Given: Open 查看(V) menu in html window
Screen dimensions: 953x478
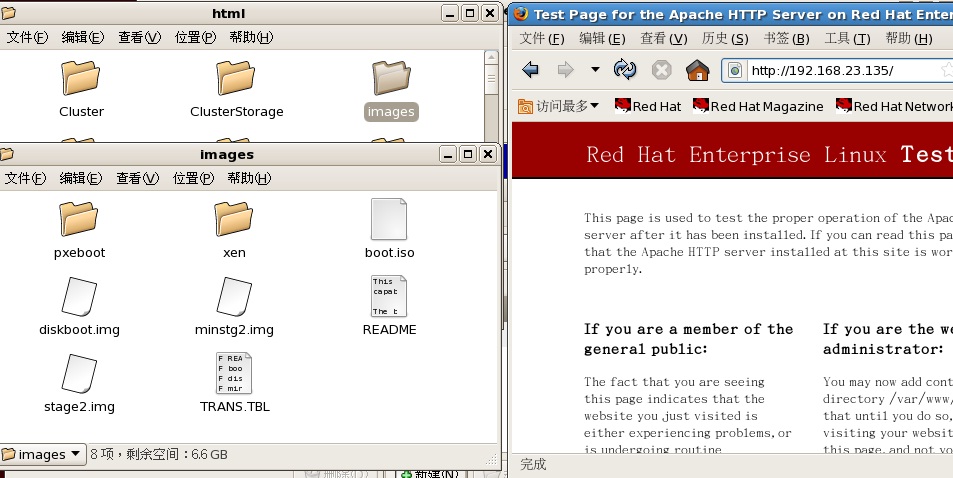Looking at the screenshot, I should click(x=139, y=37).
